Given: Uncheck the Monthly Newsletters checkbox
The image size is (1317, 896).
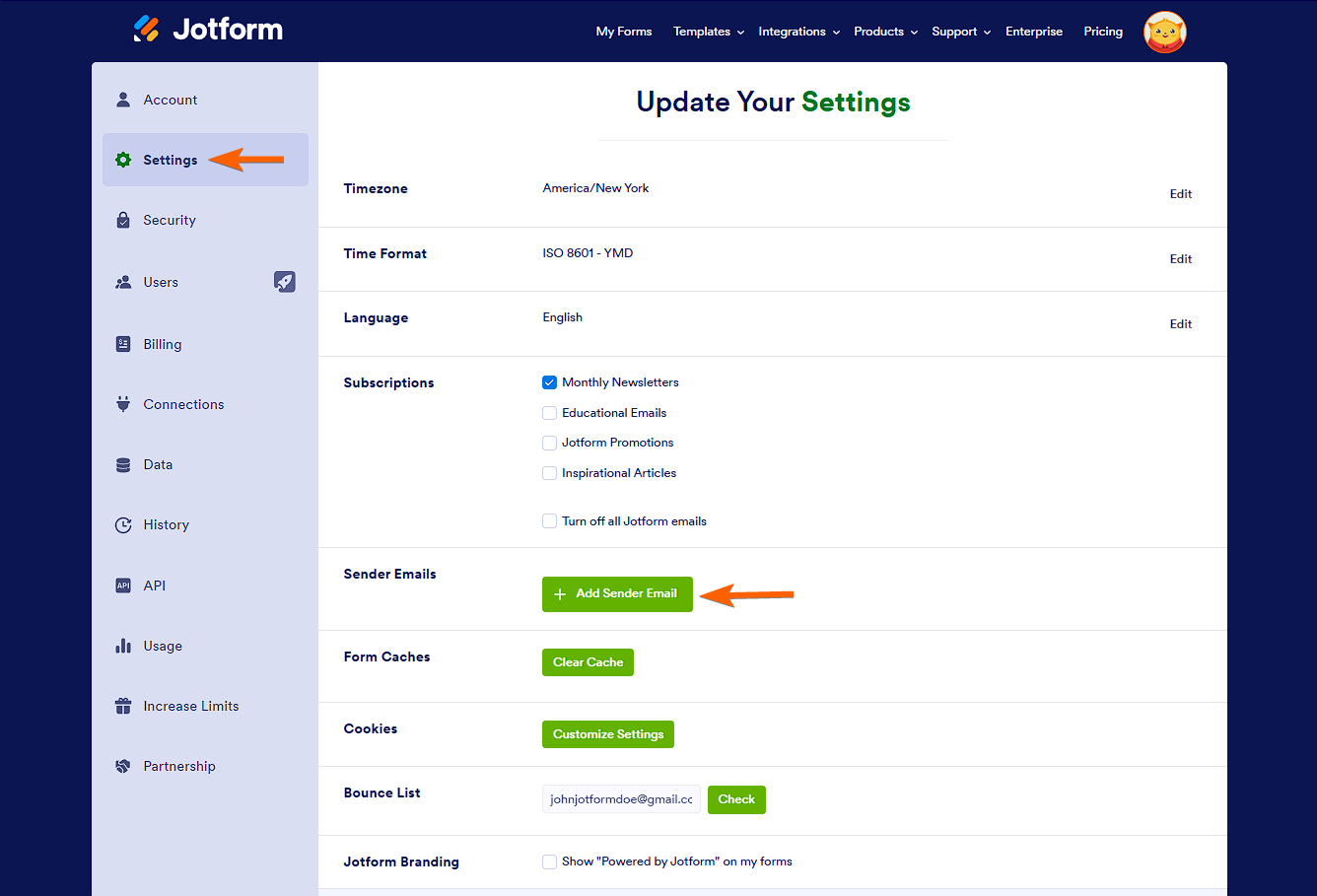Looking at the screenshot, I should pyautogui.click(x=550, y=382).
